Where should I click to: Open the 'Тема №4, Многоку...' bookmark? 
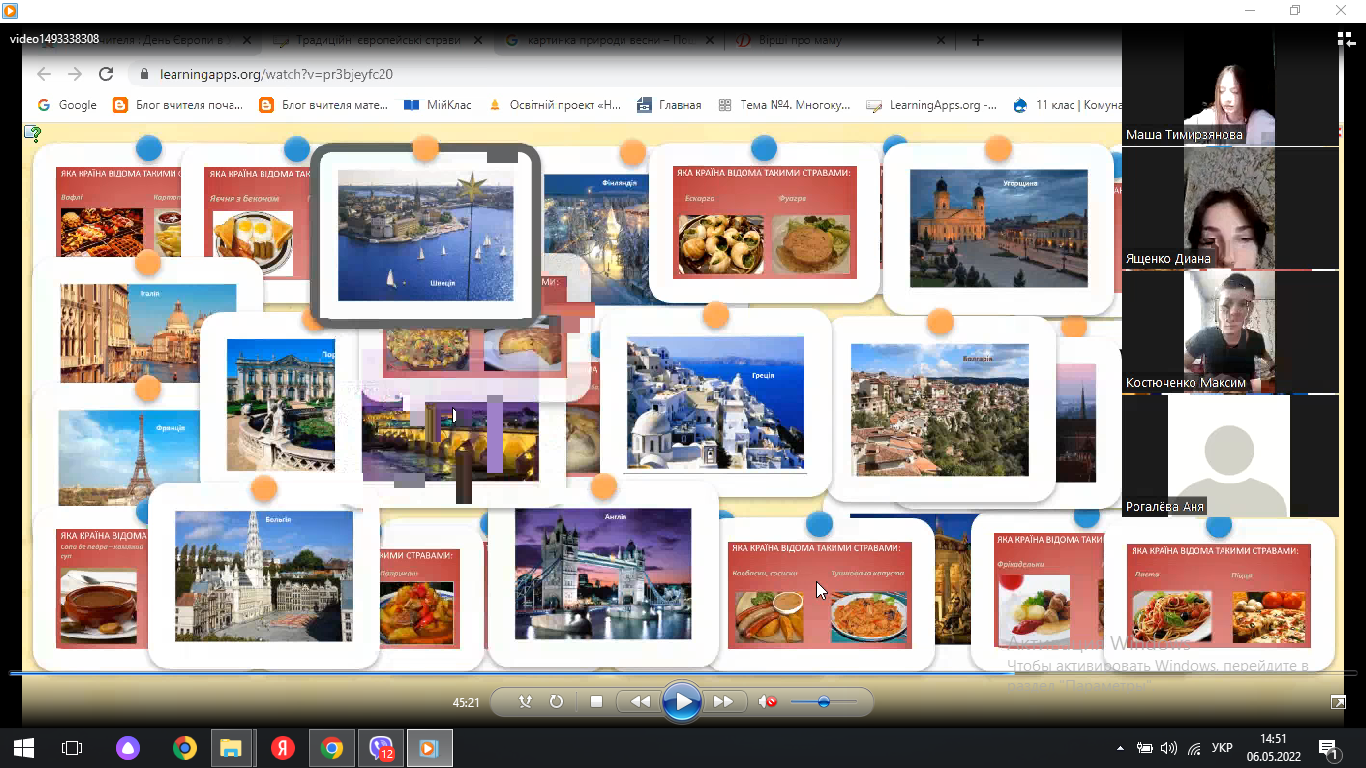click(785, 104)
